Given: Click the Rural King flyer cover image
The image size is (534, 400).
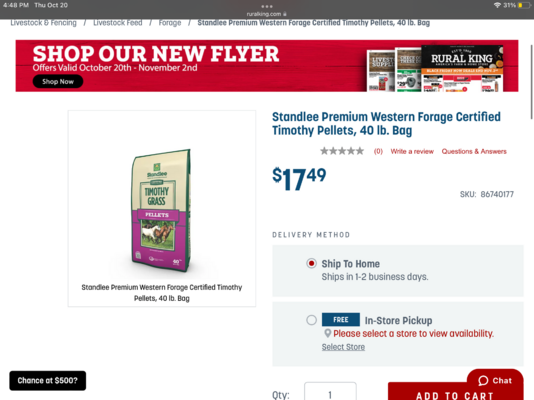Looking at the screenshot, I should point(462,68).
